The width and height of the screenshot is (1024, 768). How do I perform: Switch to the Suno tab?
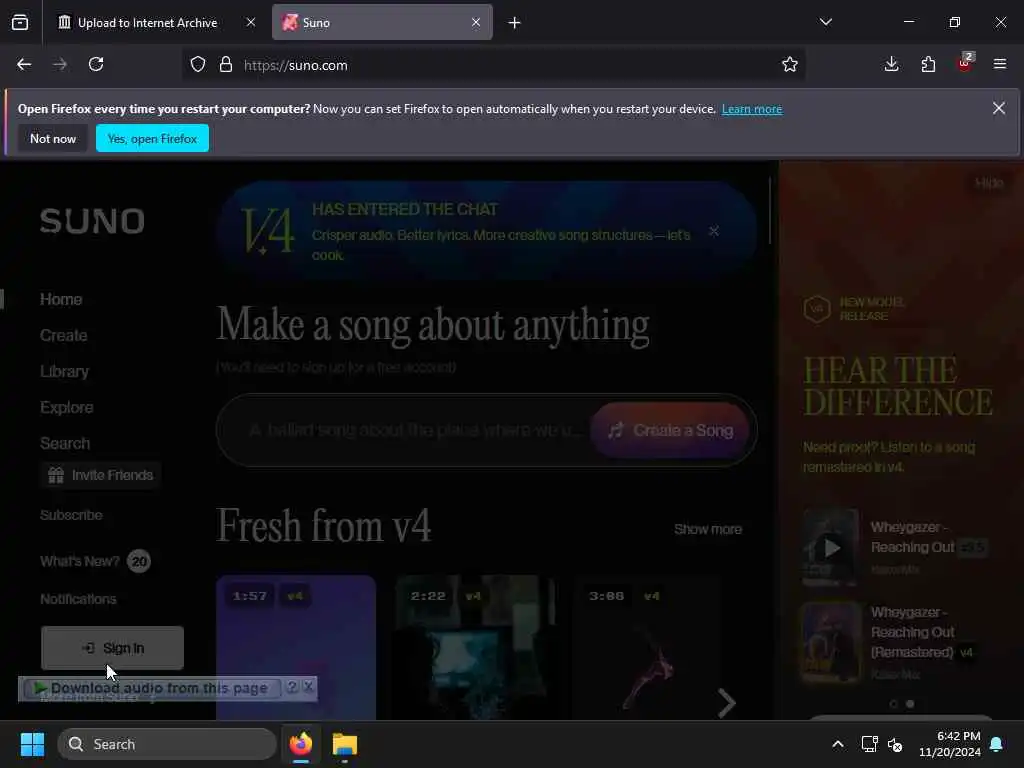pyautogui.click(x=382, y=23)
